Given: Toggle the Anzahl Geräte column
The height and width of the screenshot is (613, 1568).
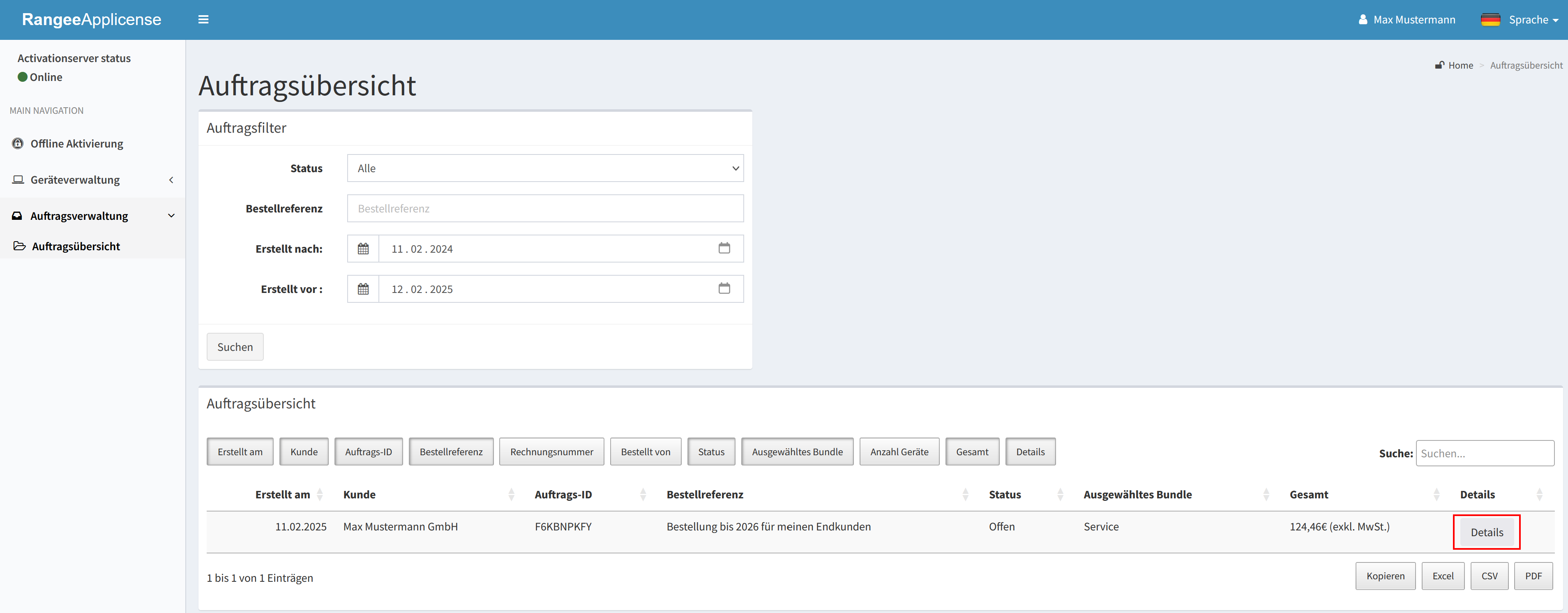Looking at the screenshot, I should (899, 452).
